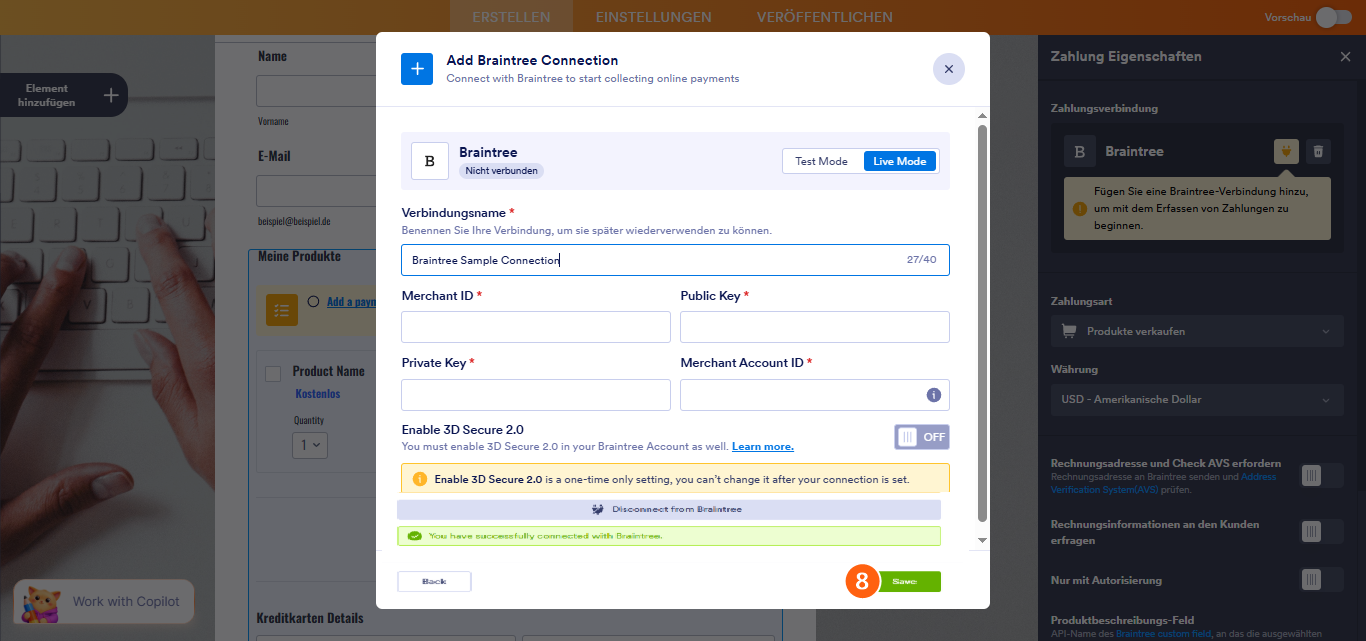The width and height of the screenshot is (1366, 641).
Task: Close the Add Braintree Connection dialog
Action: (x=948, y=69)
